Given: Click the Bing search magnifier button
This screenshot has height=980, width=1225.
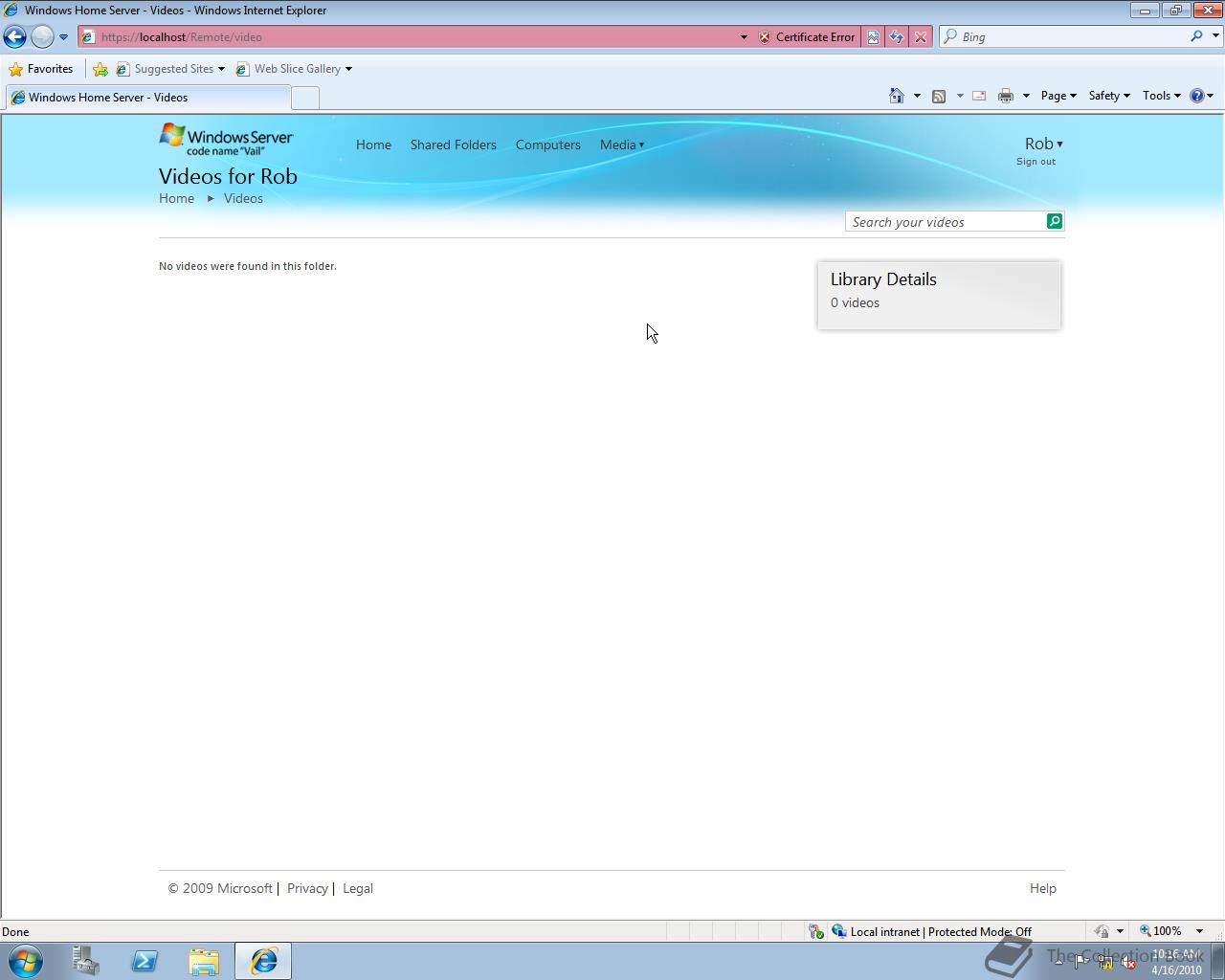Looking at the screenshot, I should coord(1196,36).
